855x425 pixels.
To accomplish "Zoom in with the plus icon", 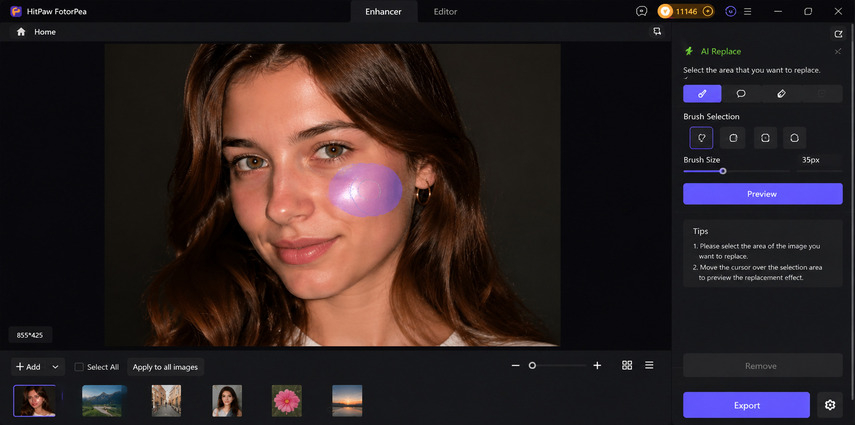I will click(597, 366).
